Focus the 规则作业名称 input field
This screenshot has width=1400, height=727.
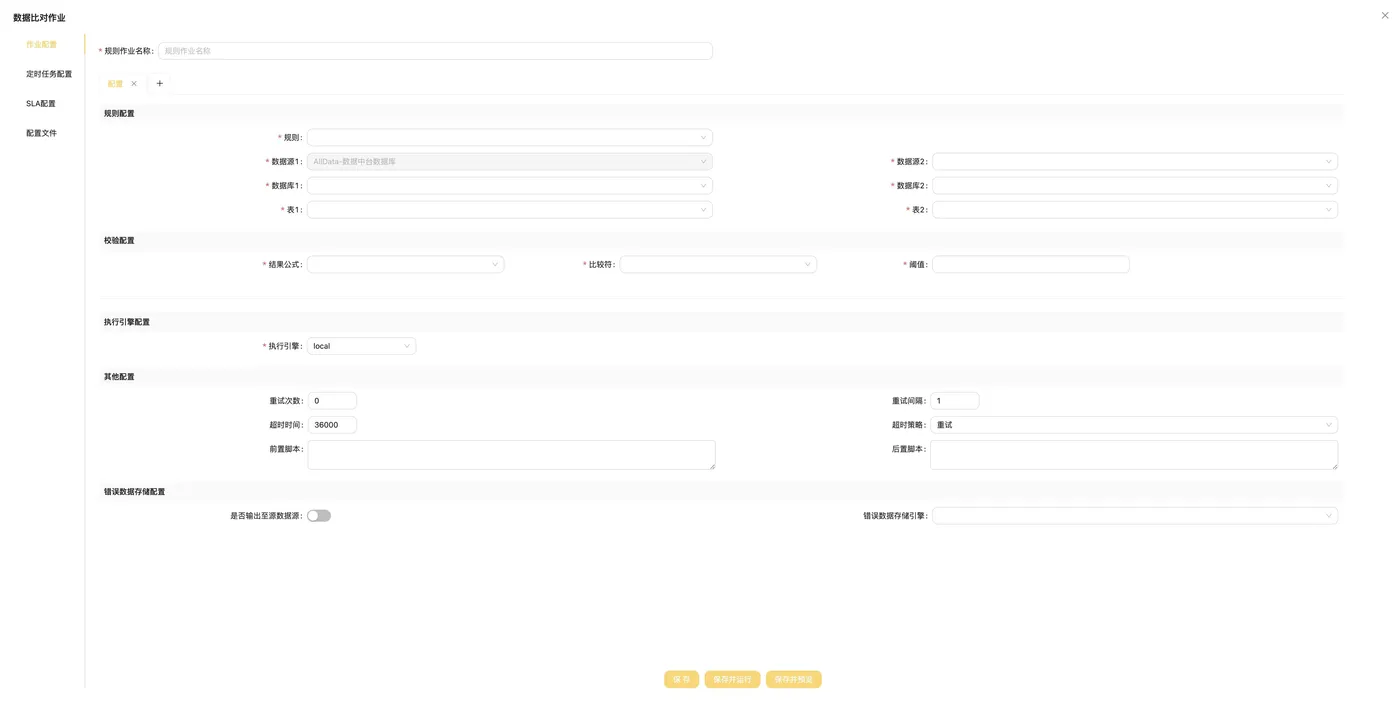click(435, 51)
